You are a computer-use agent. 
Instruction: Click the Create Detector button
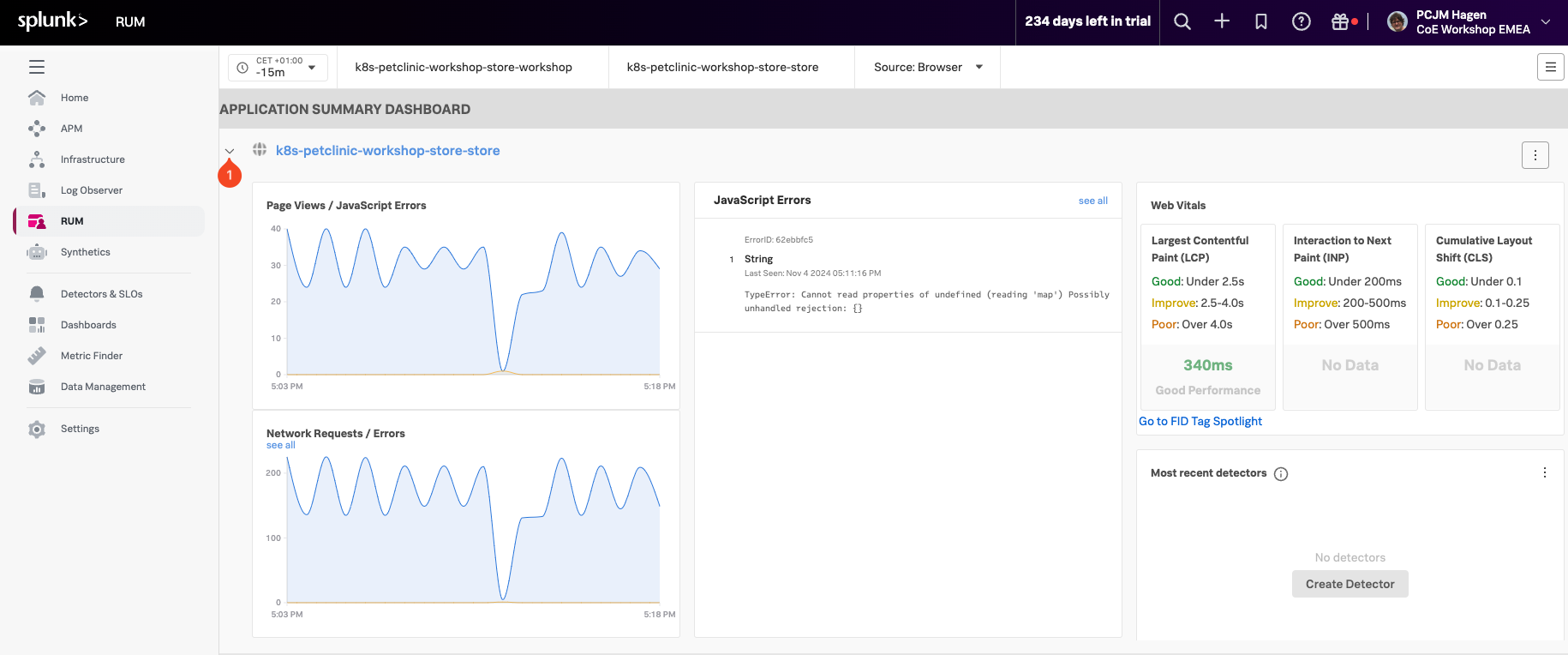(1350, 584)
